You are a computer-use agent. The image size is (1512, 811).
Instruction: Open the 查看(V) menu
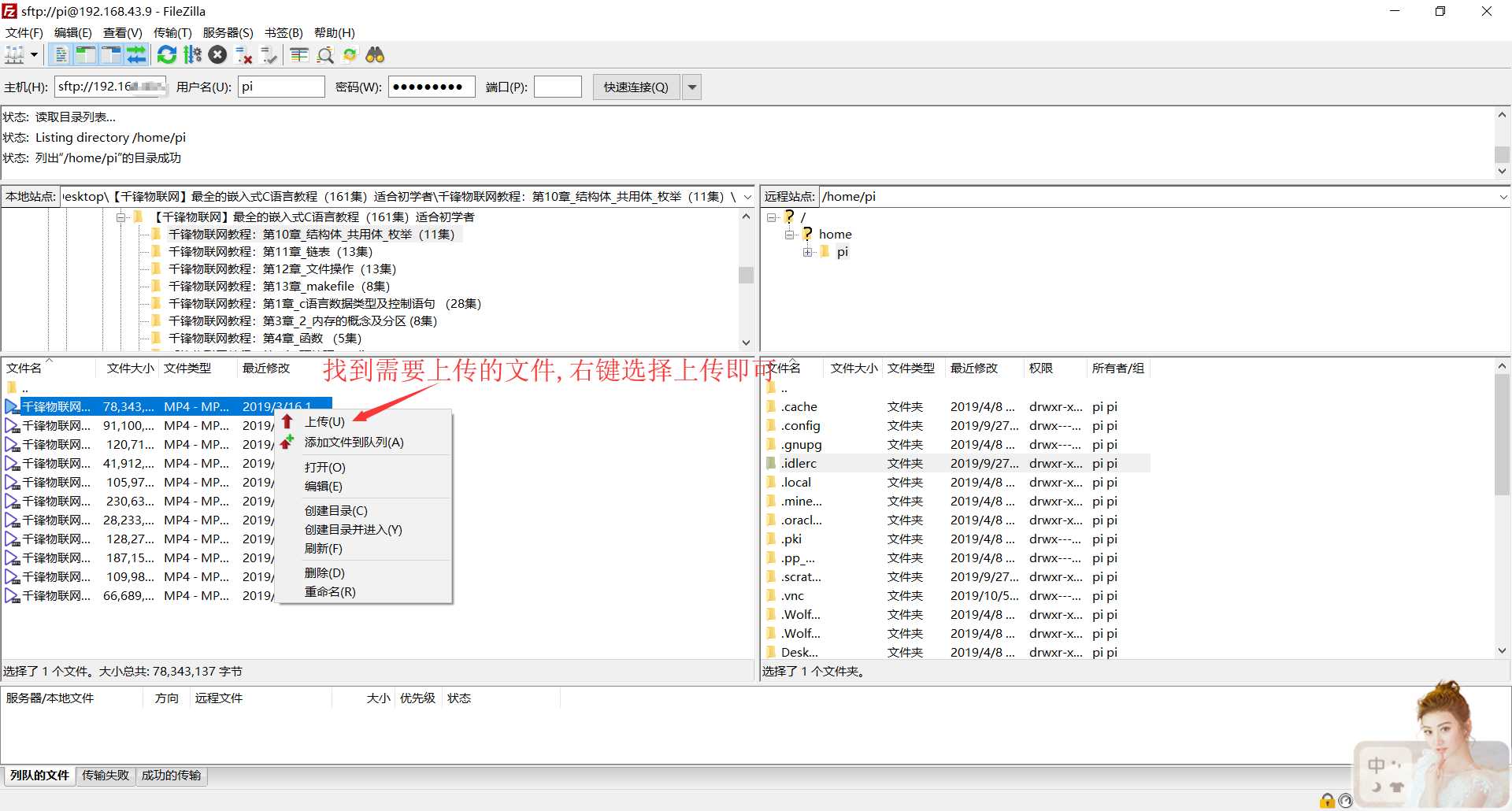122,32
